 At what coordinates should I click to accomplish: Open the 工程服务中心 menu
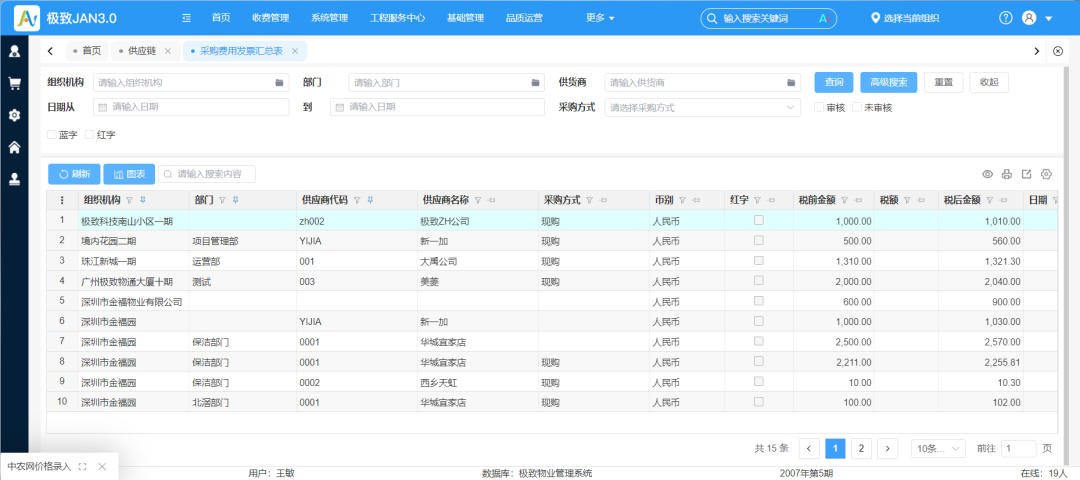tap(397, 18)
